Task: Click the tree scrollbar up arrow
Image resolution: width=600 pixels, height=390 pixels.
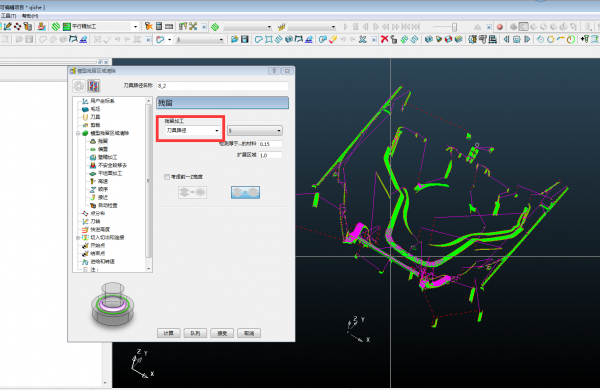Action: [x=148, y=101]
